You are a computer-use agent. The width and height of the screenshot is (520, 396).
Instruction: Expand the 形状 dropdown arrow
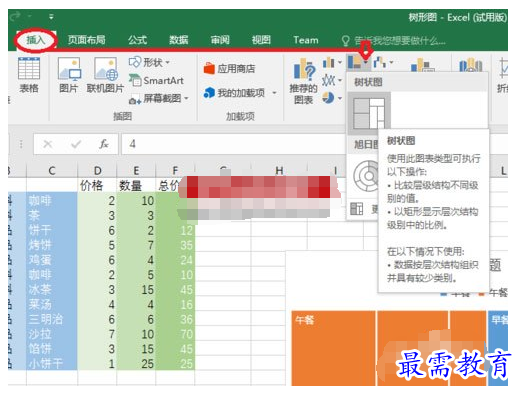(x=168, y=62)
